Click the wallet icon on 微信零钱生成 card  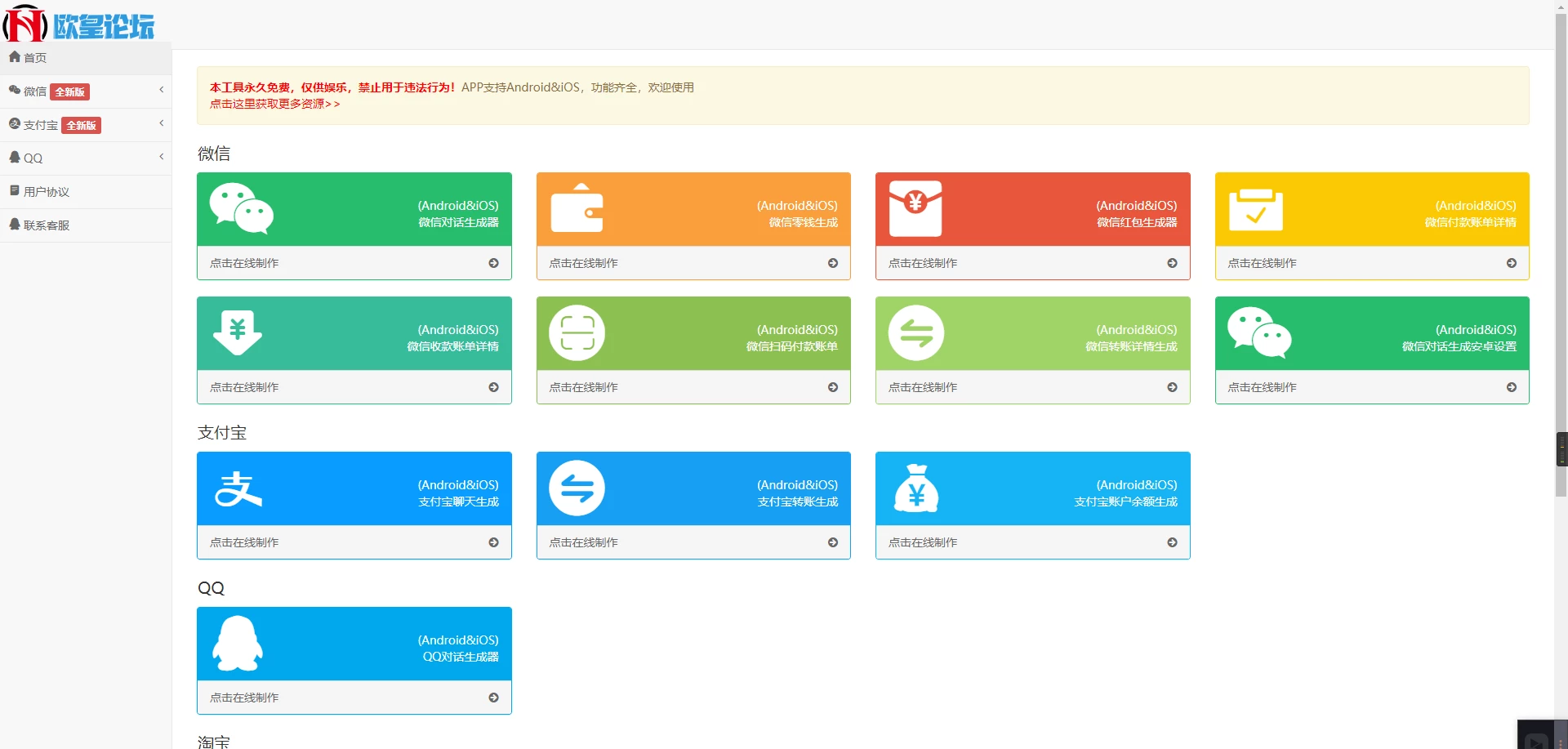(577, 208)
